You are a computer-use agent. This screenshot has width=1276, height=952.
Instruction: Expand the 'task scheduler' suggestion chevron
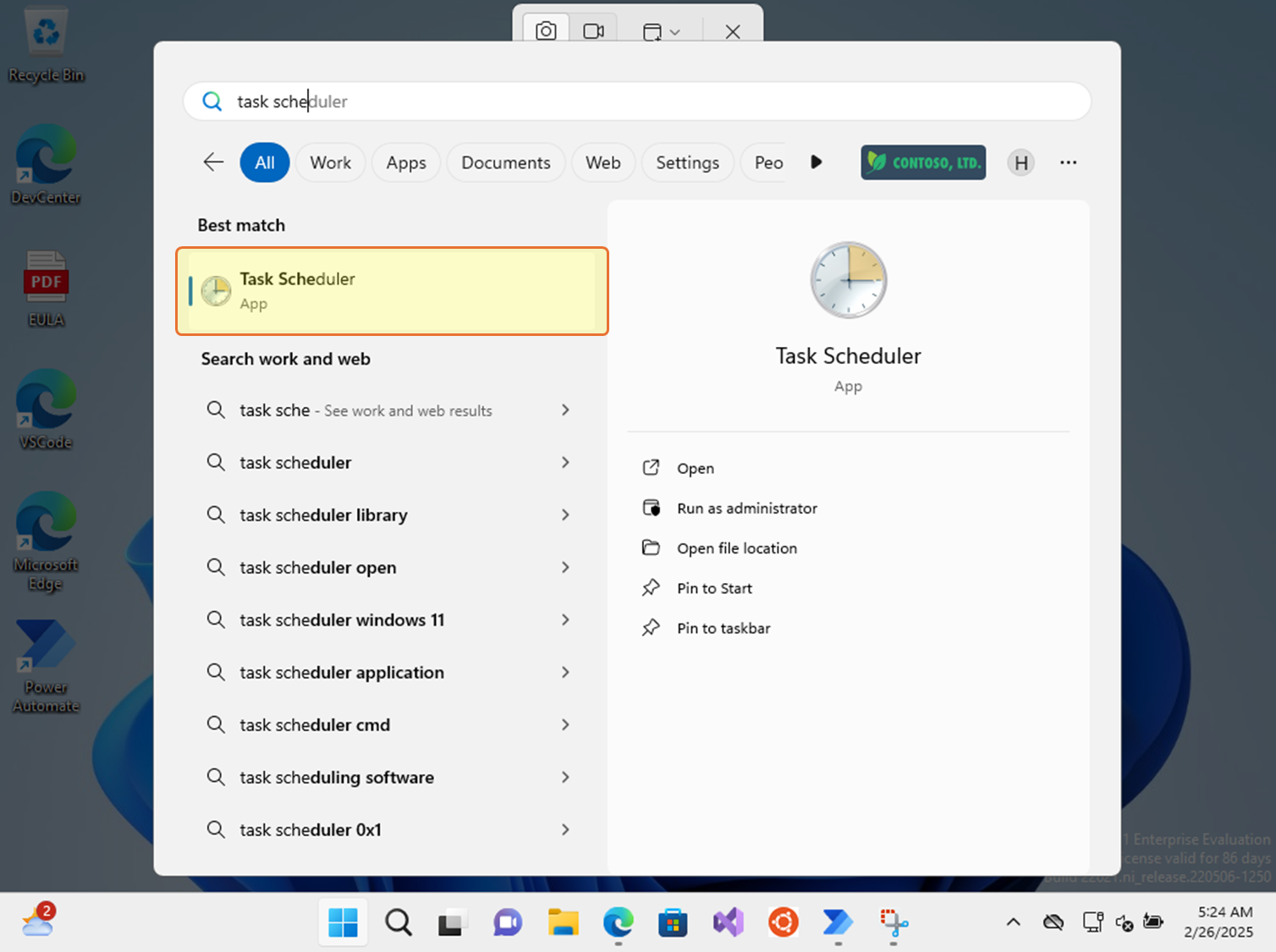click(x=565, y=462)
